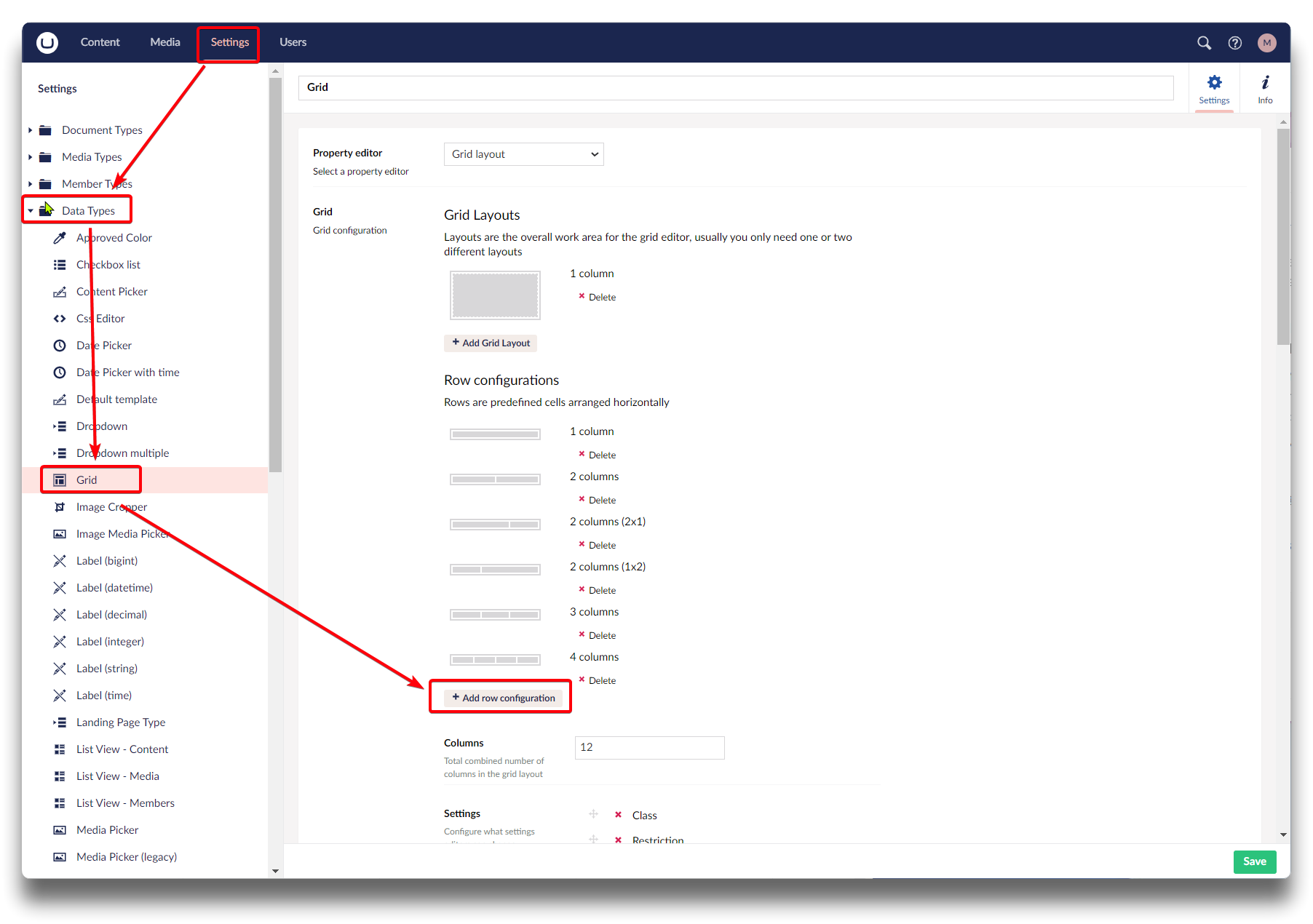The height and width of the screenshot is (924, 1313).
Task: Click the Columns number input field
Action: 649,747
